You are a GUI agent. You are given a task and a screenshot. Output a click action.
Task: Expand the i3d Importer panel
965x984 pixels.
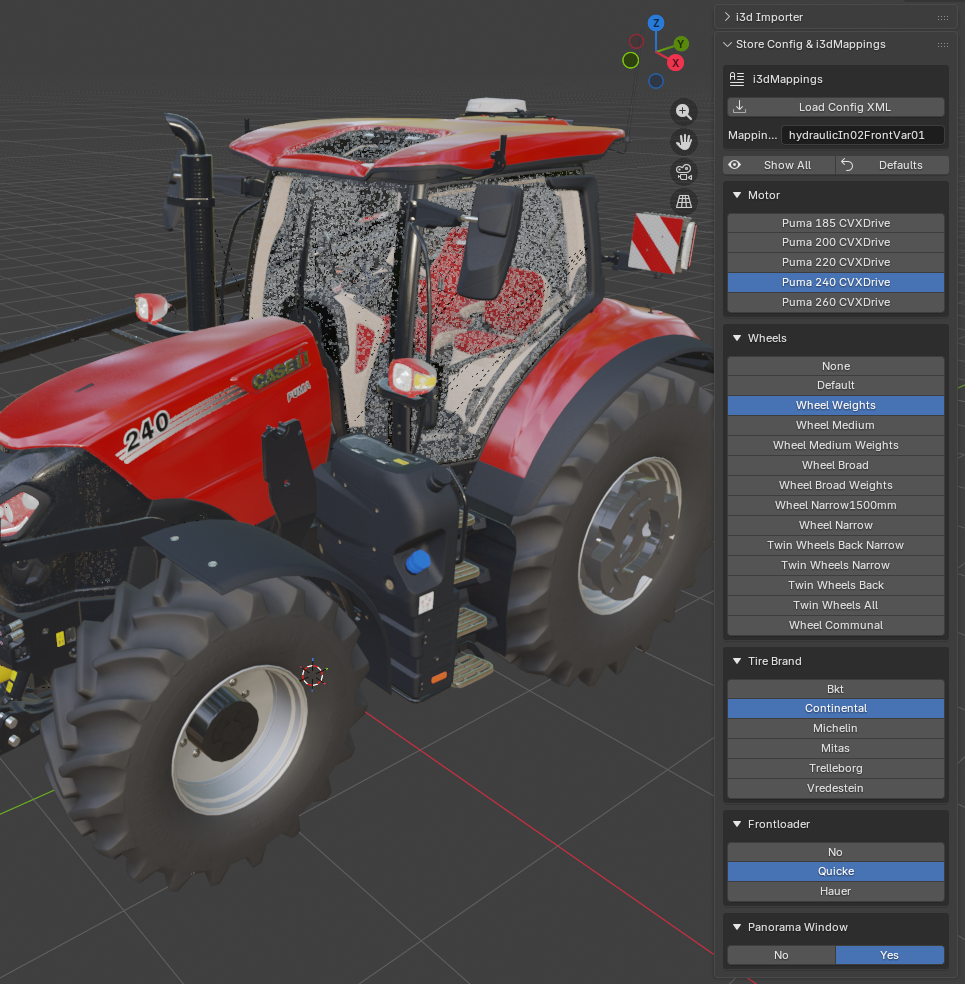tap(727, 17)
